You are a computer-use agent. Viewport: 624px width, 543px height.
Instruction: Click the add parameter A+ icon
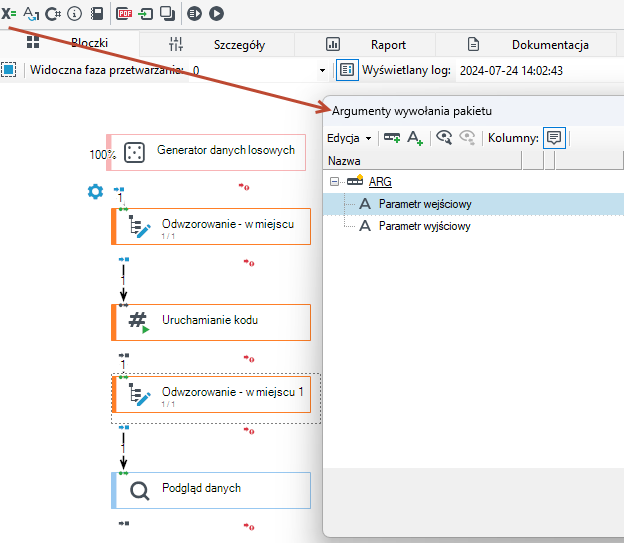[x=415, y=138]
